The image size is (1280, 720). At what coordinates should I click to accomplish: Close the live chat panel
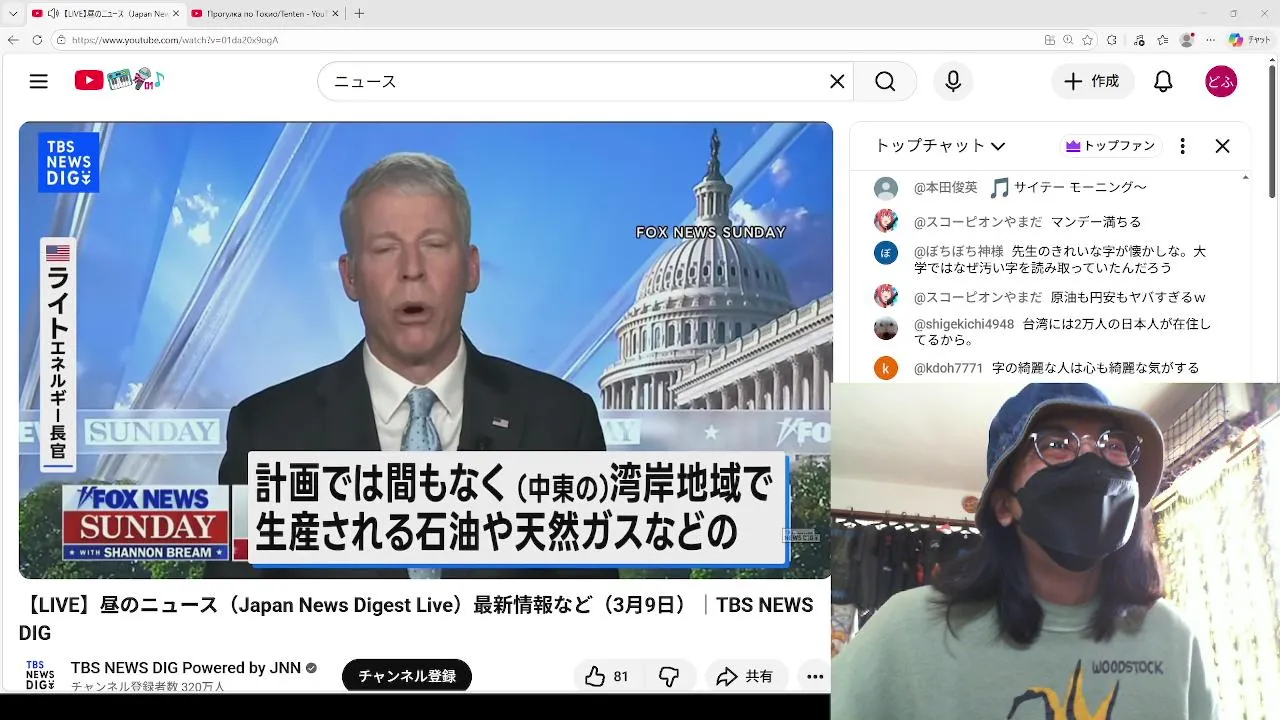coord(1222,146)
